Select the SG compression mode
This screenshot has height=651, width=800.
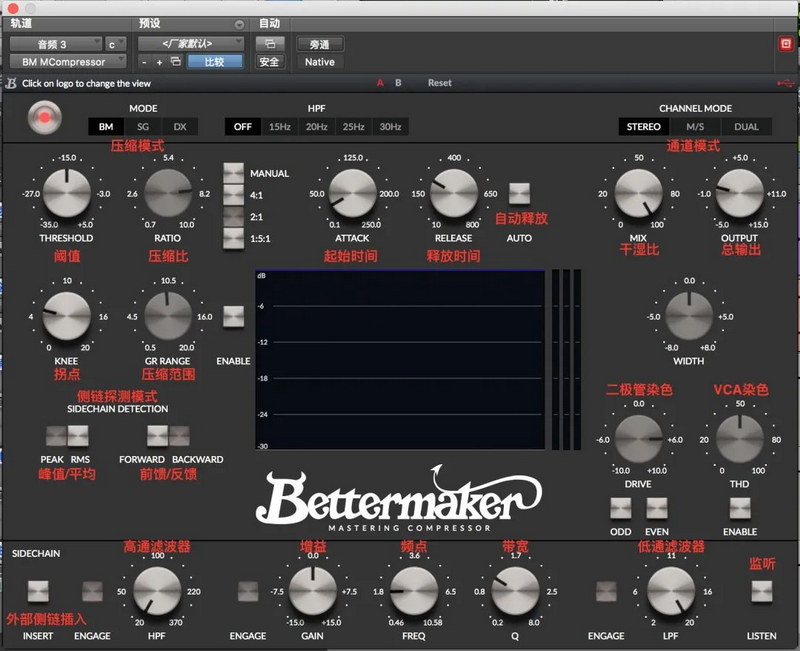pyautogui.click(x=143, y=127)
